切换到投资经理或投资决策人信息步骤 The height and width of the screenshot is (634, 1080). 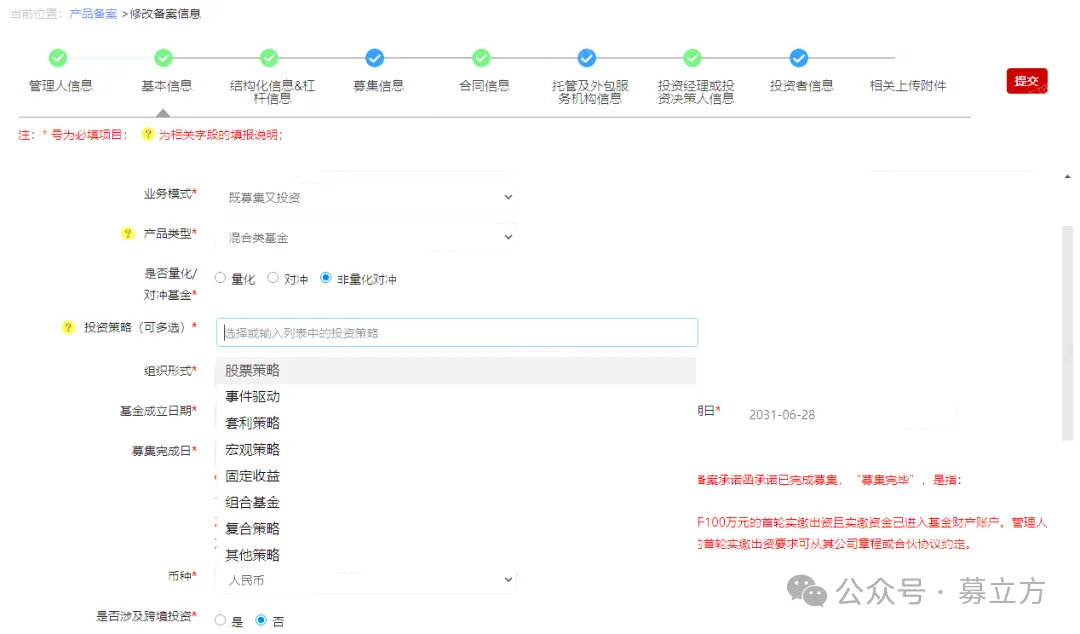[692, 85]
